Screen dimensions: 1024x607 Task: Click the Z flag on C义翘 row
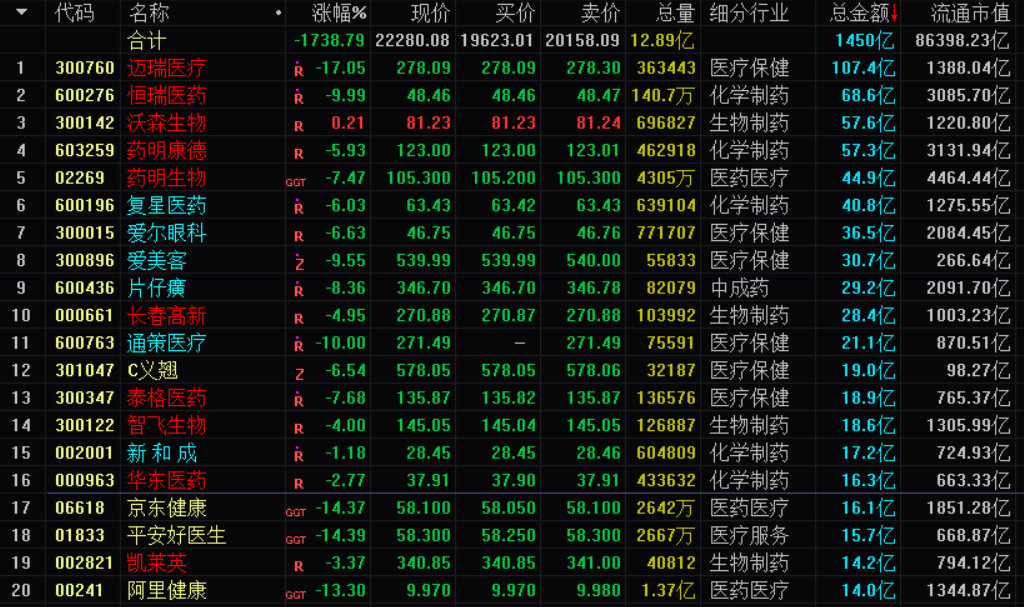click(299, 374)
